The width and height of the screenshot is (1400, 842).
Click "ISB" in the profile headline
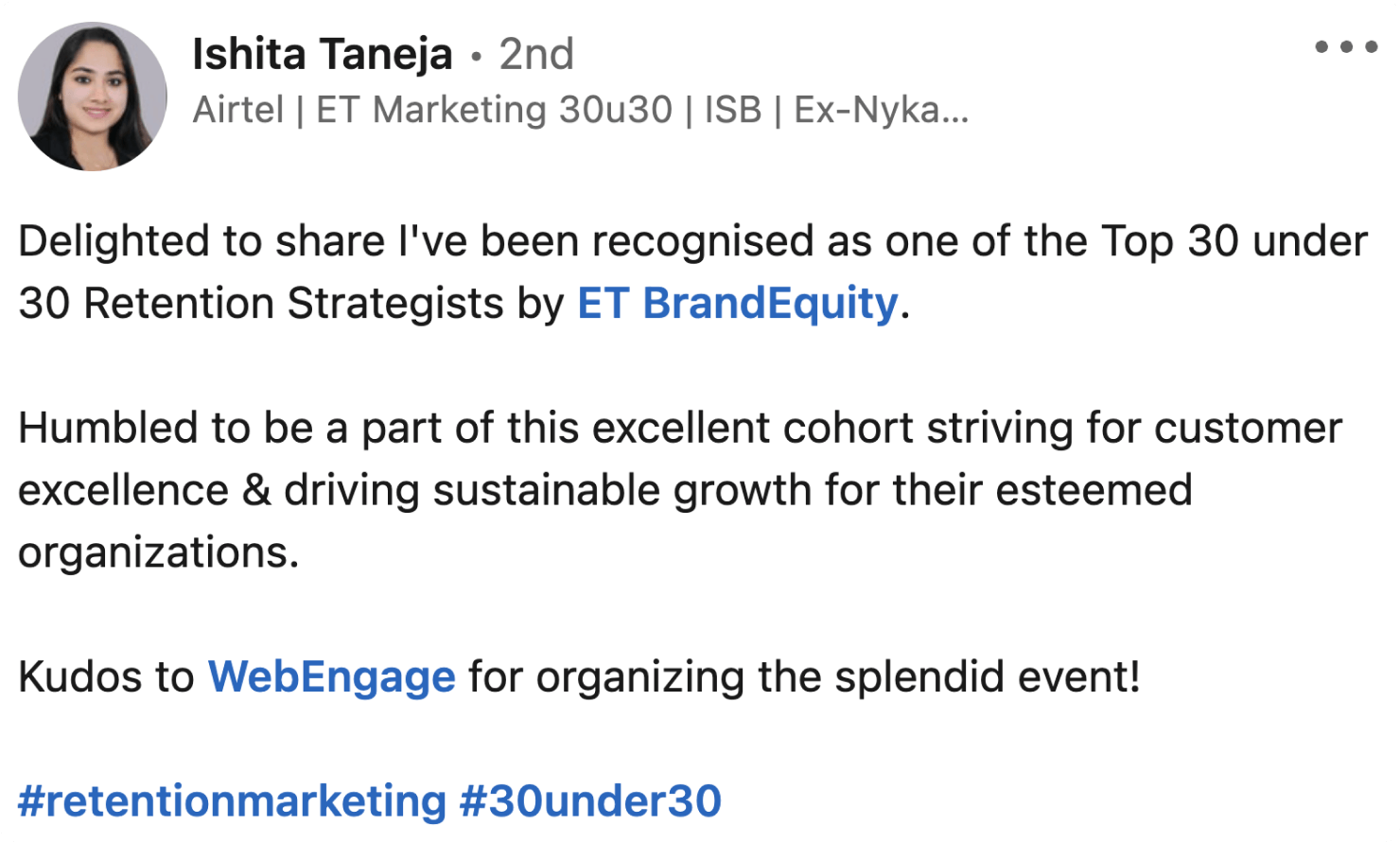[732, 110]
